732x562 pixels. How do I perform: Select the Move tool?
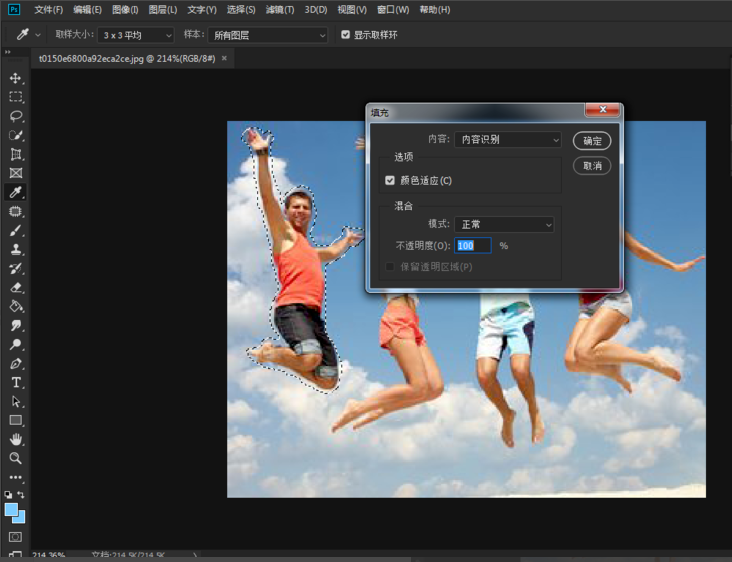click(16, 79)
